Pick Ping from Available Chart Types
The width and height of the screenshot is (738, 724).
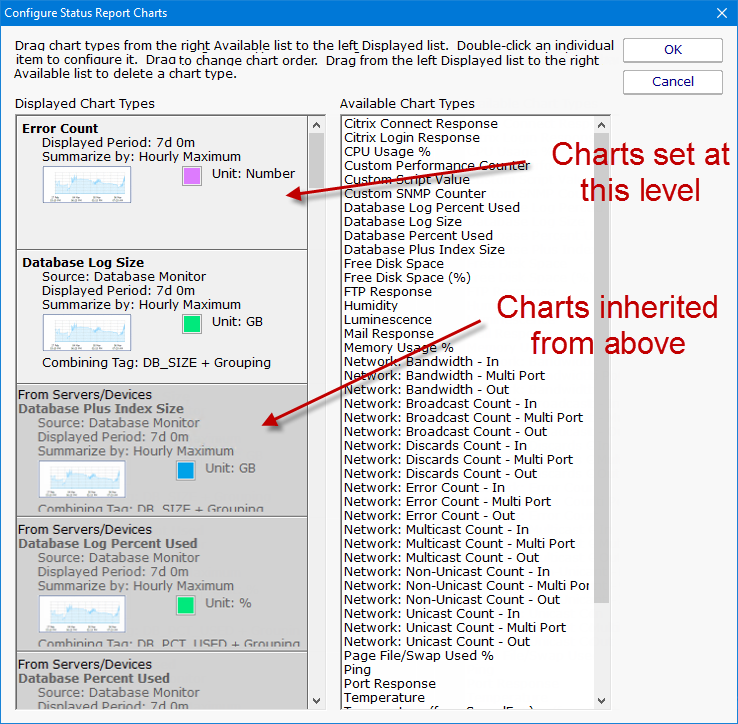pos(357,670)
